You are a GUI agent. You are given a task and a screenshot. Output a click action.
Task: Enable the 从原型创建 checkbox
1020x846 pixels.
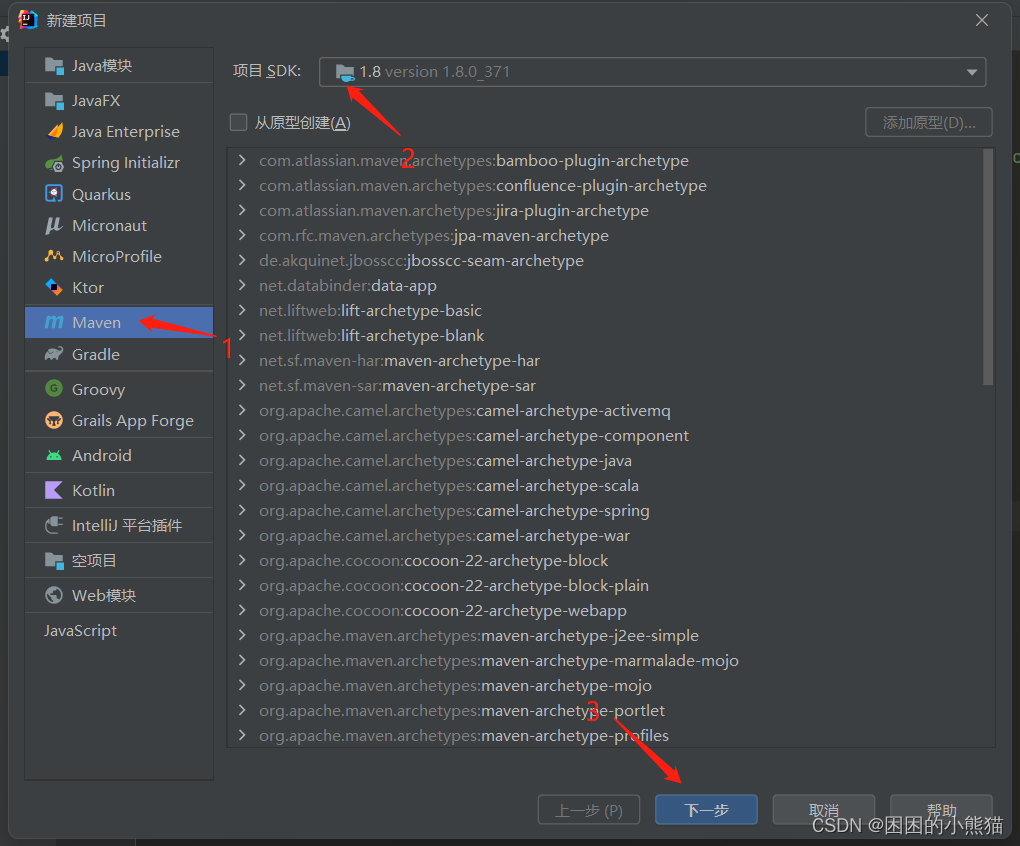(x=239, y=122)
